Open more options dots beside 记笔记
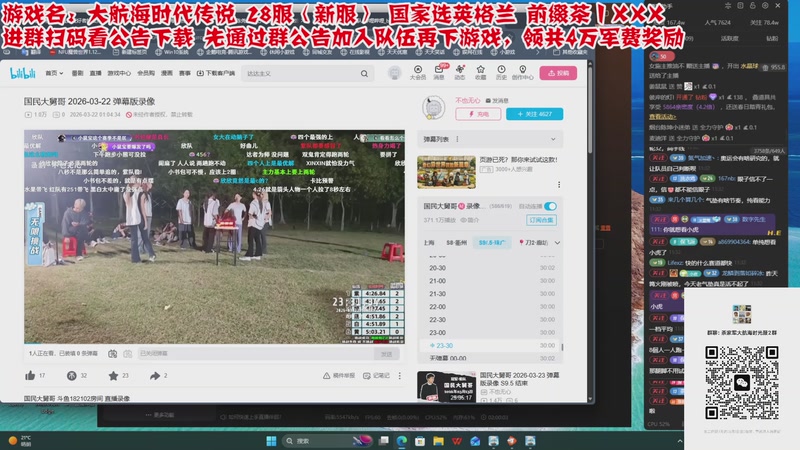Screen dimensions: 800x450 (x=399, y=376)
